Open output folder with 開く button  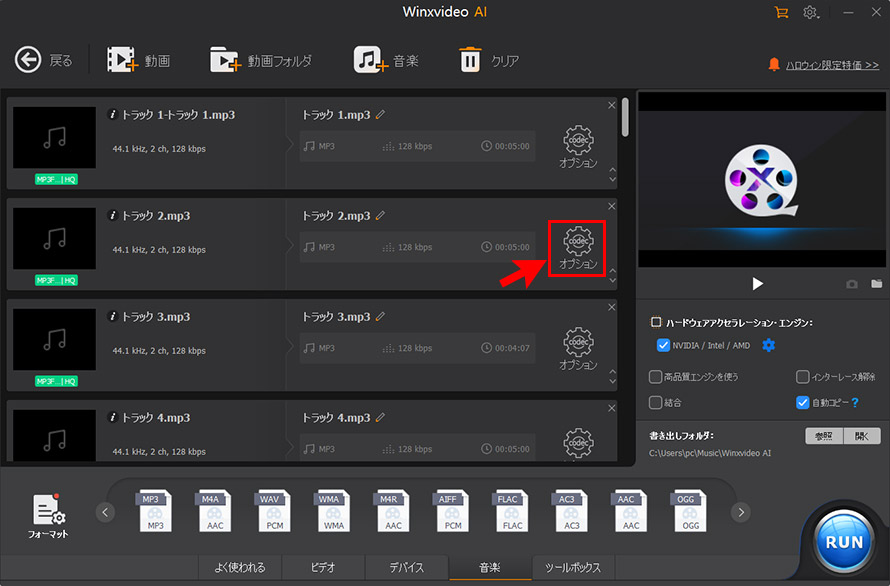862,436
